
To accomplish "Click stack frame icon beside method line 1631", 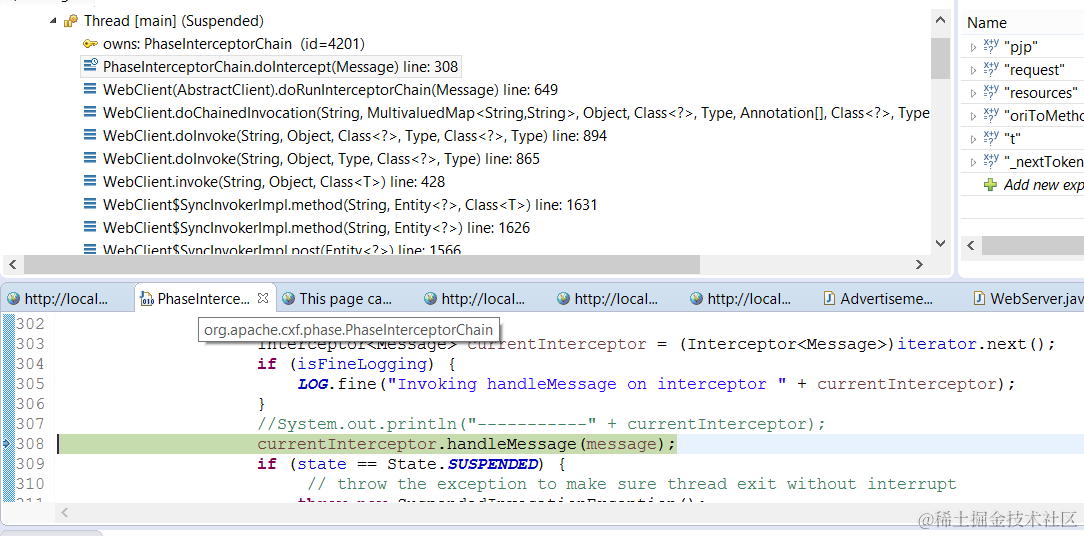I will click(x=90, y=204).
